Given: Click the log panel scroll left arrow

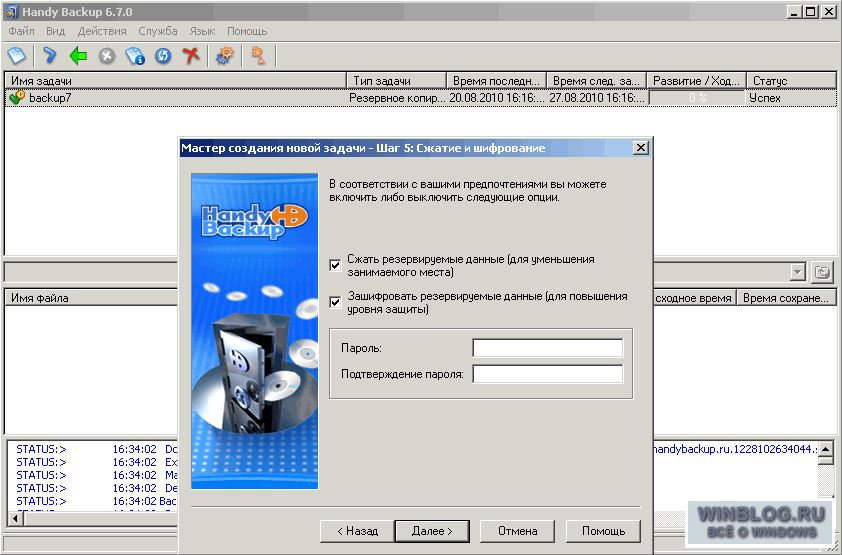Looking at the screenshot, I should point(16,519).
